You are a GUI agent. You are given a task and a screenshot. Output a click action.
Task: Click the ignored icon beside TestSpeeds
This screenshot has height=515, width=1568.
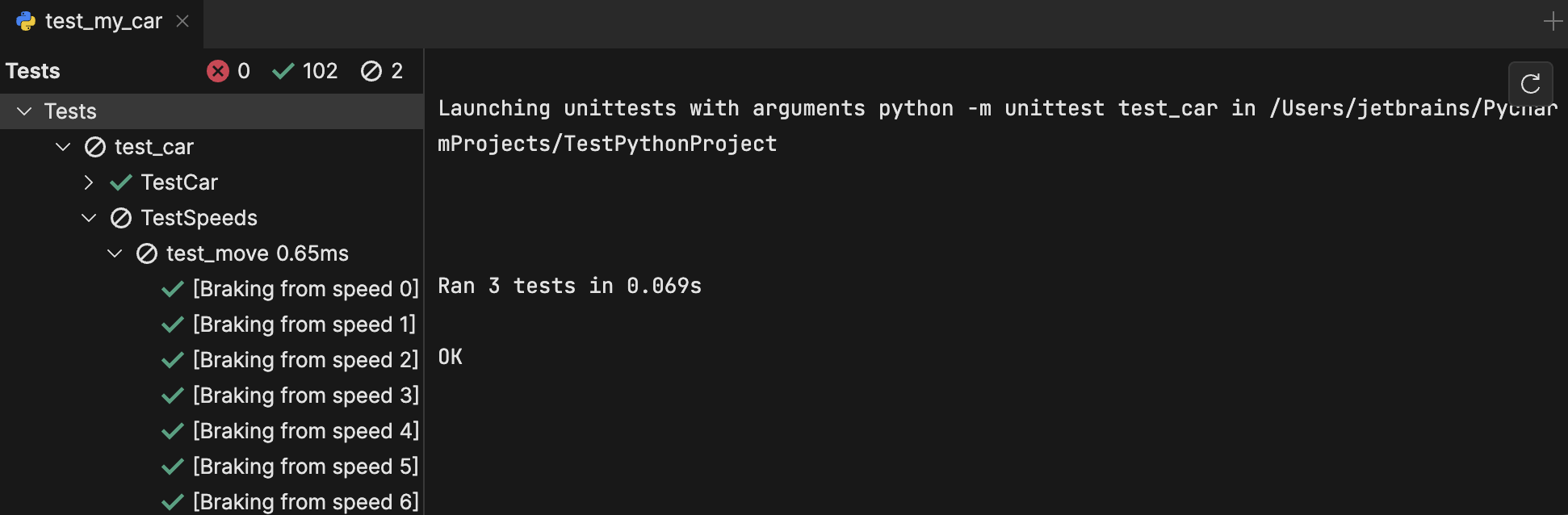click(x=121, y=218)
